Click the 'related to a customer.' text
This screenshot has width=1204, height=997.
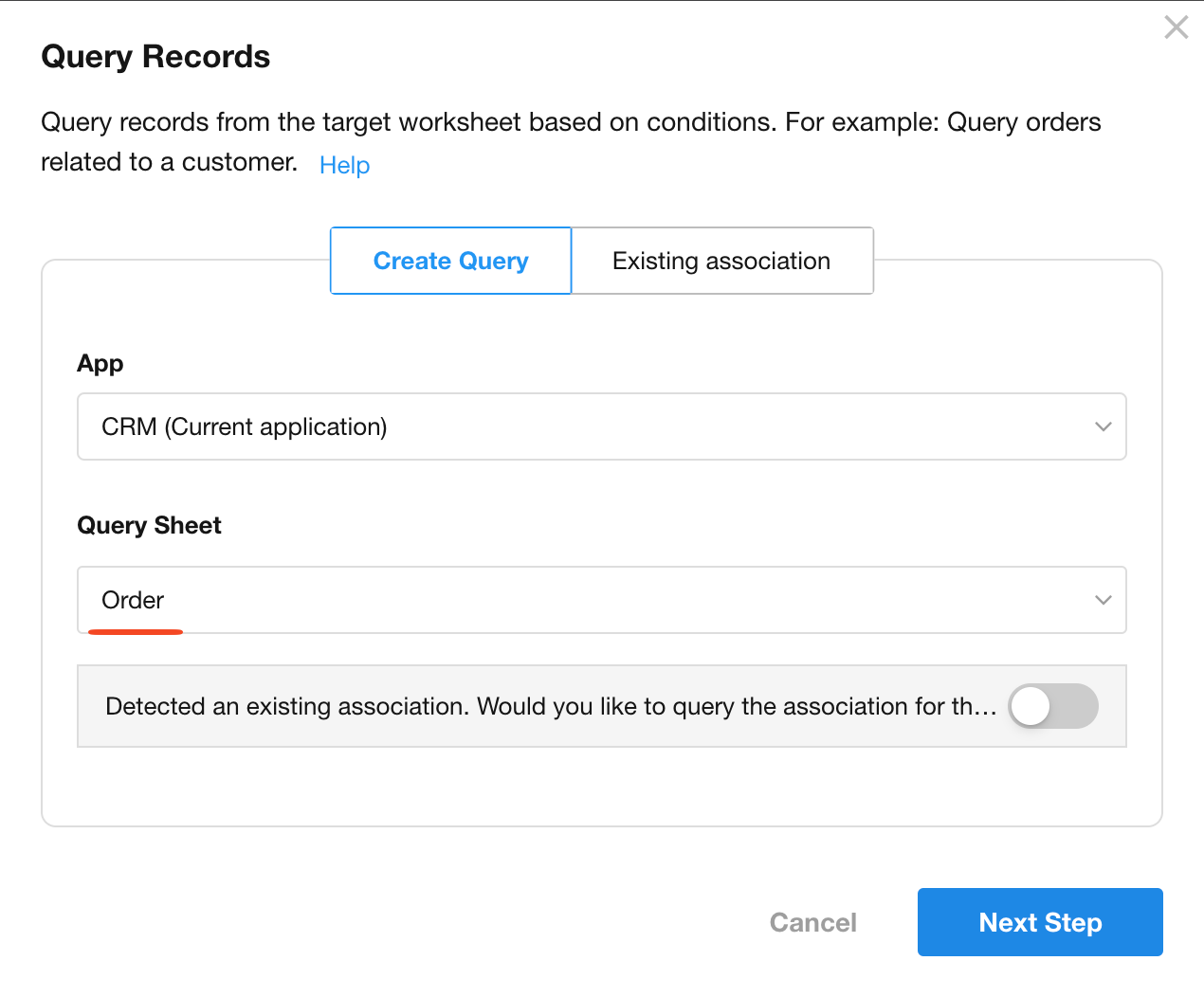click(169, 162)
